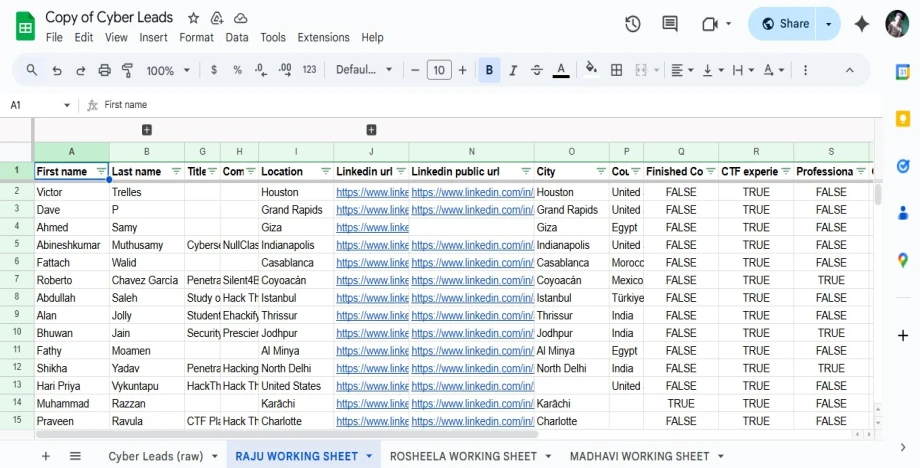
Task: Open the comments icon in header
Action: 669,24
